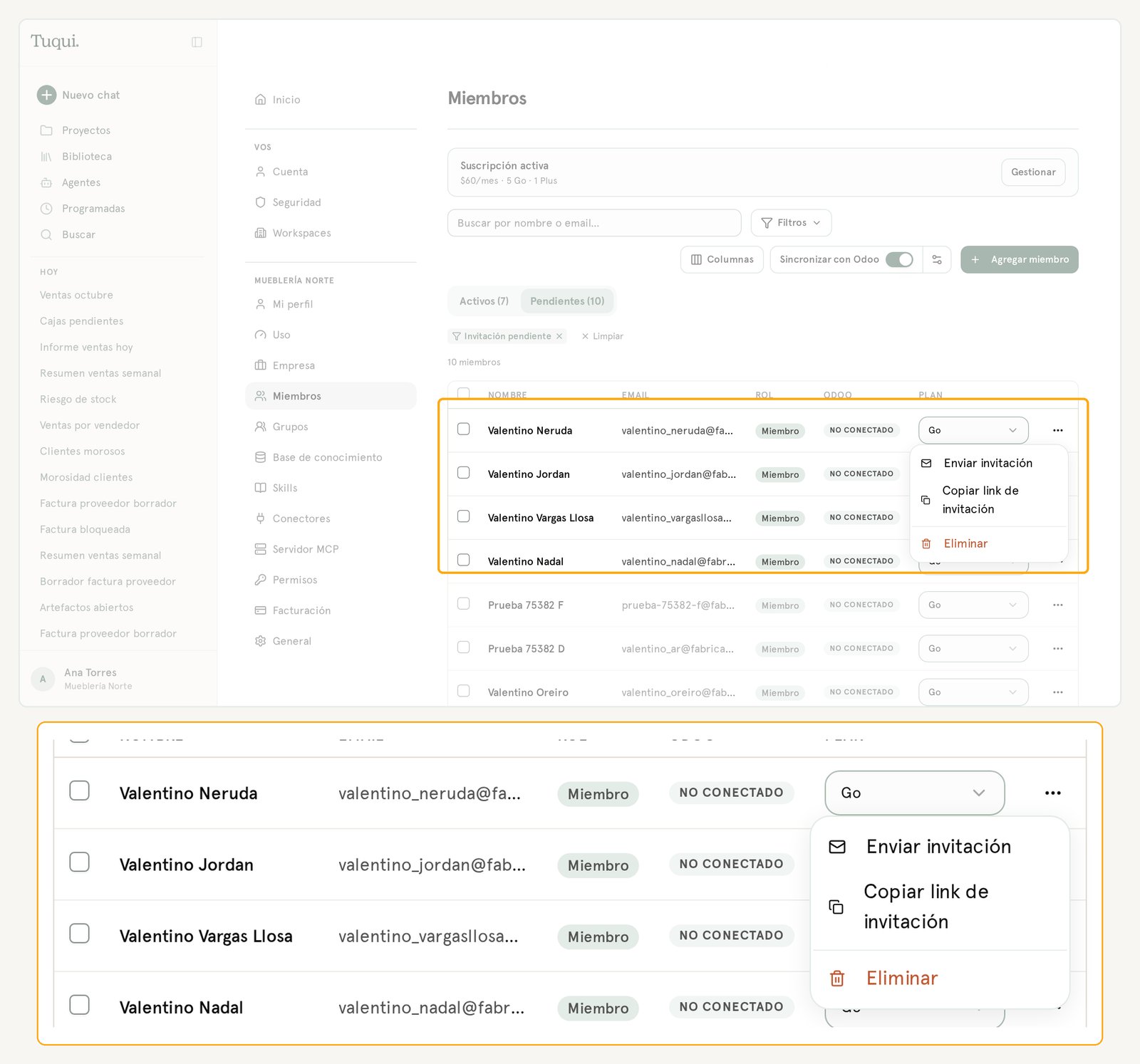This screenshot has height=1064, width=1140.
Task: Click the Tuqui logo
Action: [x=55, y=41]
